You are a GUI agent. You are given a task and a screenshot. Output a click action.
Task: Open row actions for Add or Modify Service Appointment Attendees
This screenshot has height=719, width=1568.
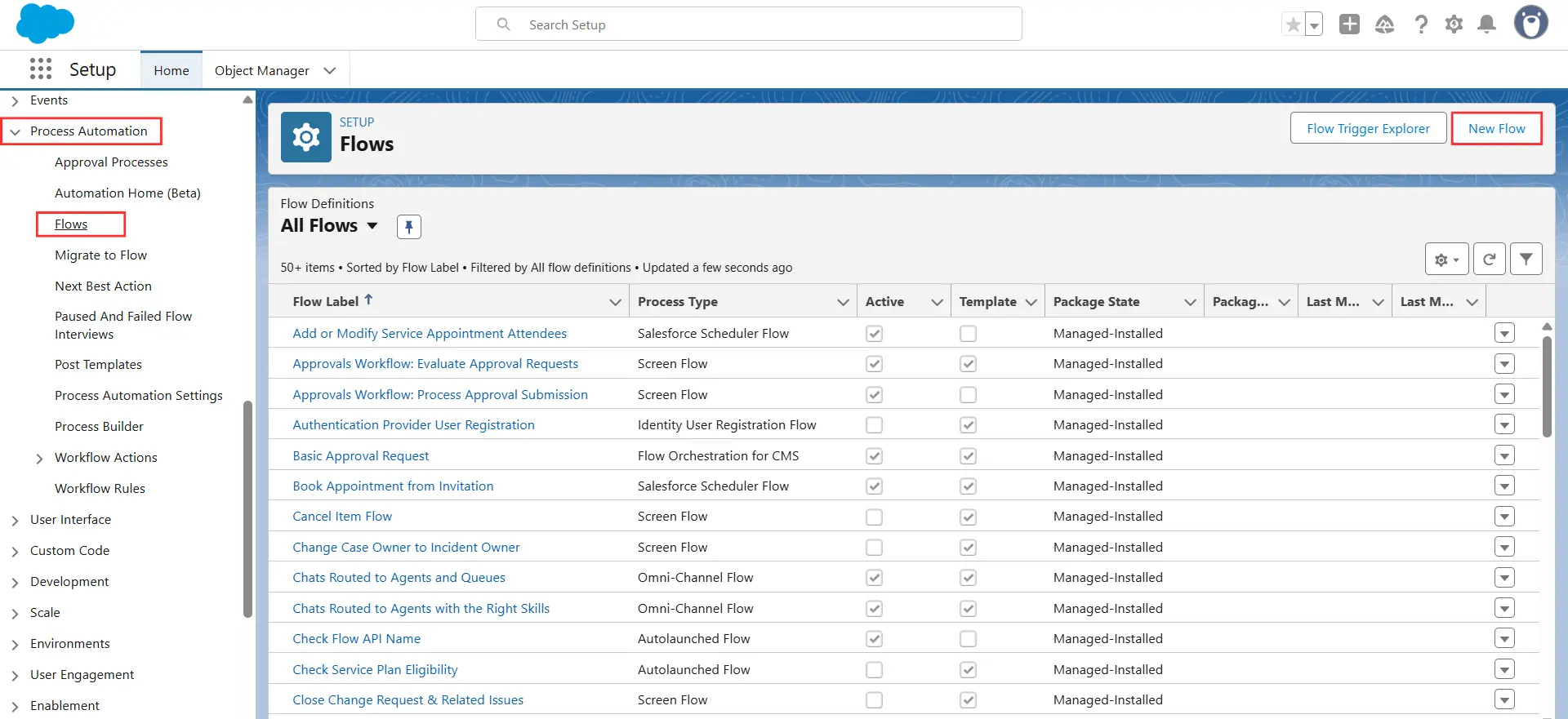pyautogui.click(x=1504, y=333)
